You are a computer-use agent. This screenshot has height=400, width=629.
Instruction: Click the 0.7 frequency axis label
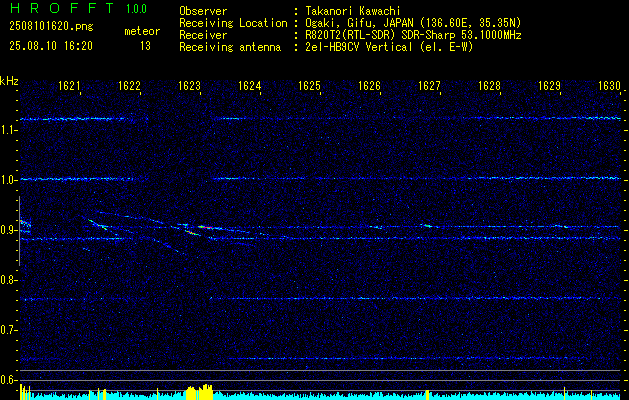[x=8, y=330]
